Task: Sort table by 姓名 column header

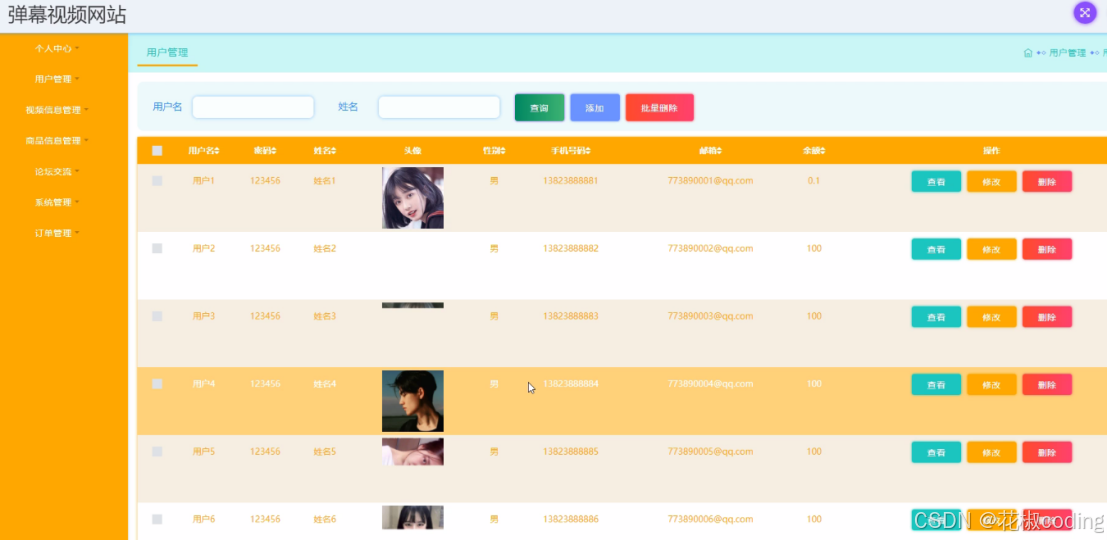Action: (325, 150)
